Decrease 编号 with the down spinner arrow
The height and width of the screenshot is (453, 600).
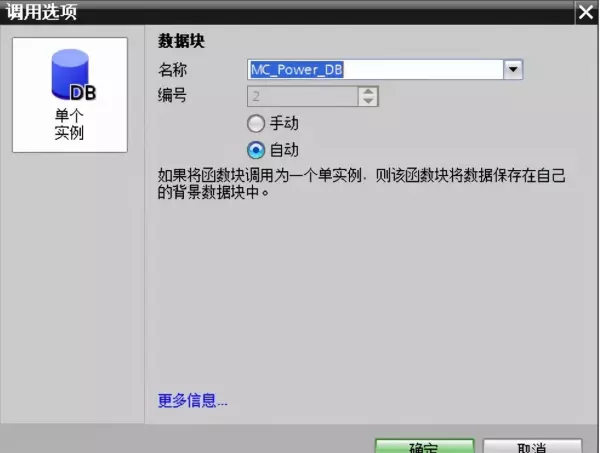[x=368, y=101]
